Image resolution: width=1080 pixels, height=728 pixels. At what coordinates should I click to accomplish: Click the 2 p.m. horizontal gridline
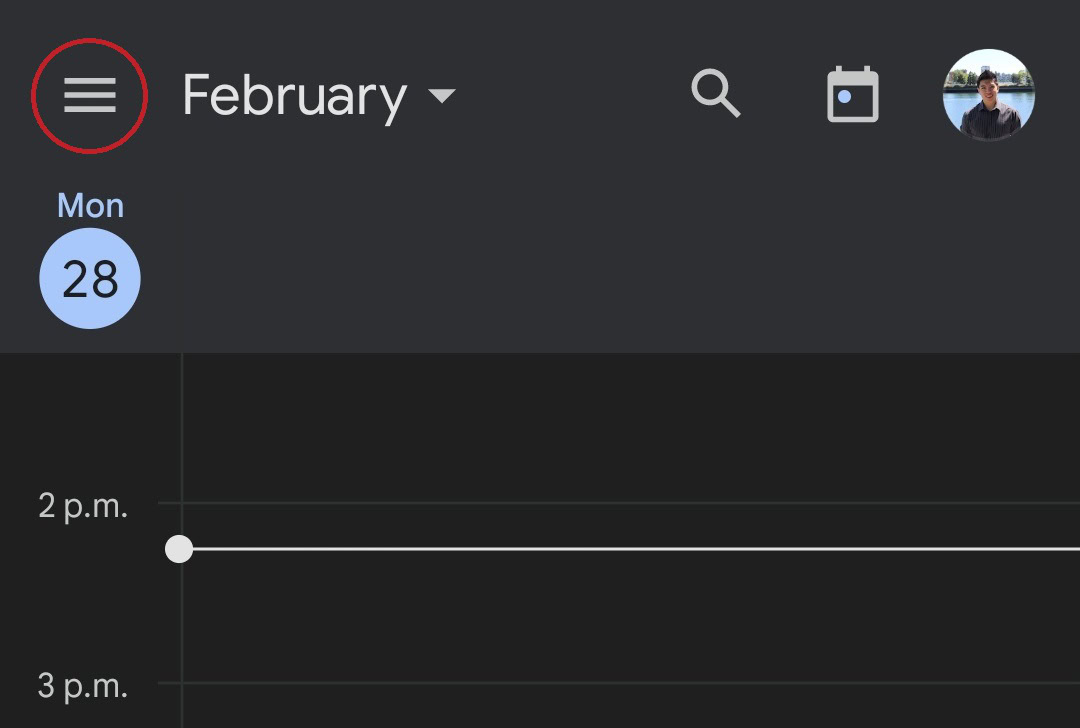coord(630,503)
